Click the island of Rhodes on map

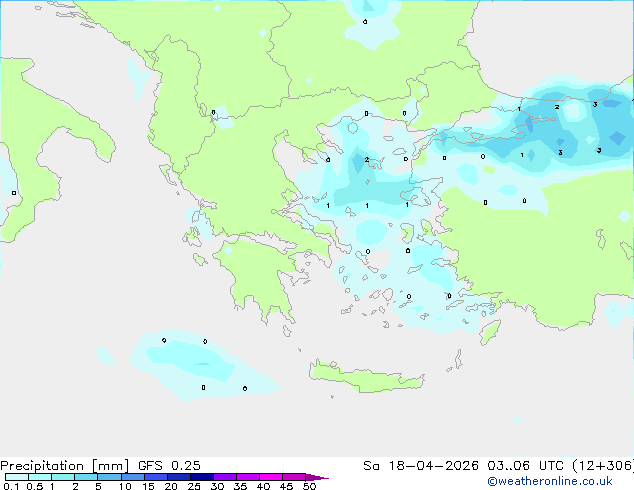pyautogui.click(x=490, y=332)
